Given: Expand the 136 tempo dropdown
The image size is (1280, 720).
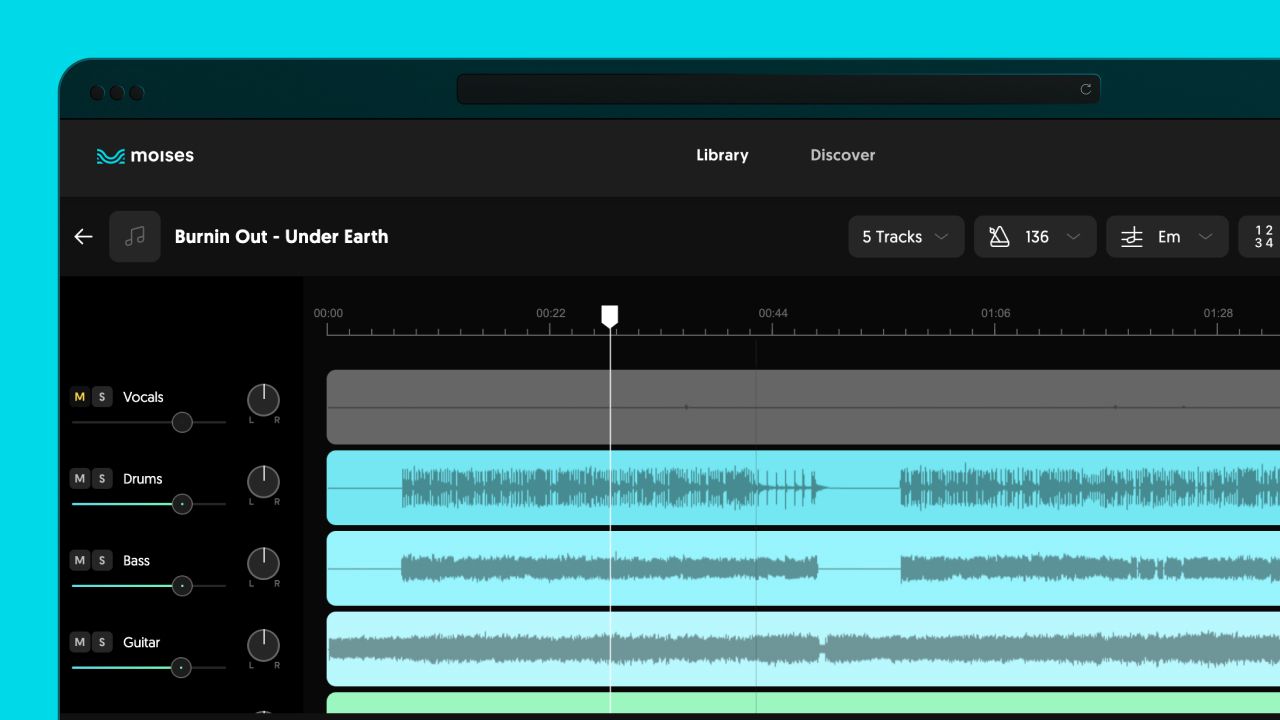Looking at the screenshot, I should (1073, 237).
